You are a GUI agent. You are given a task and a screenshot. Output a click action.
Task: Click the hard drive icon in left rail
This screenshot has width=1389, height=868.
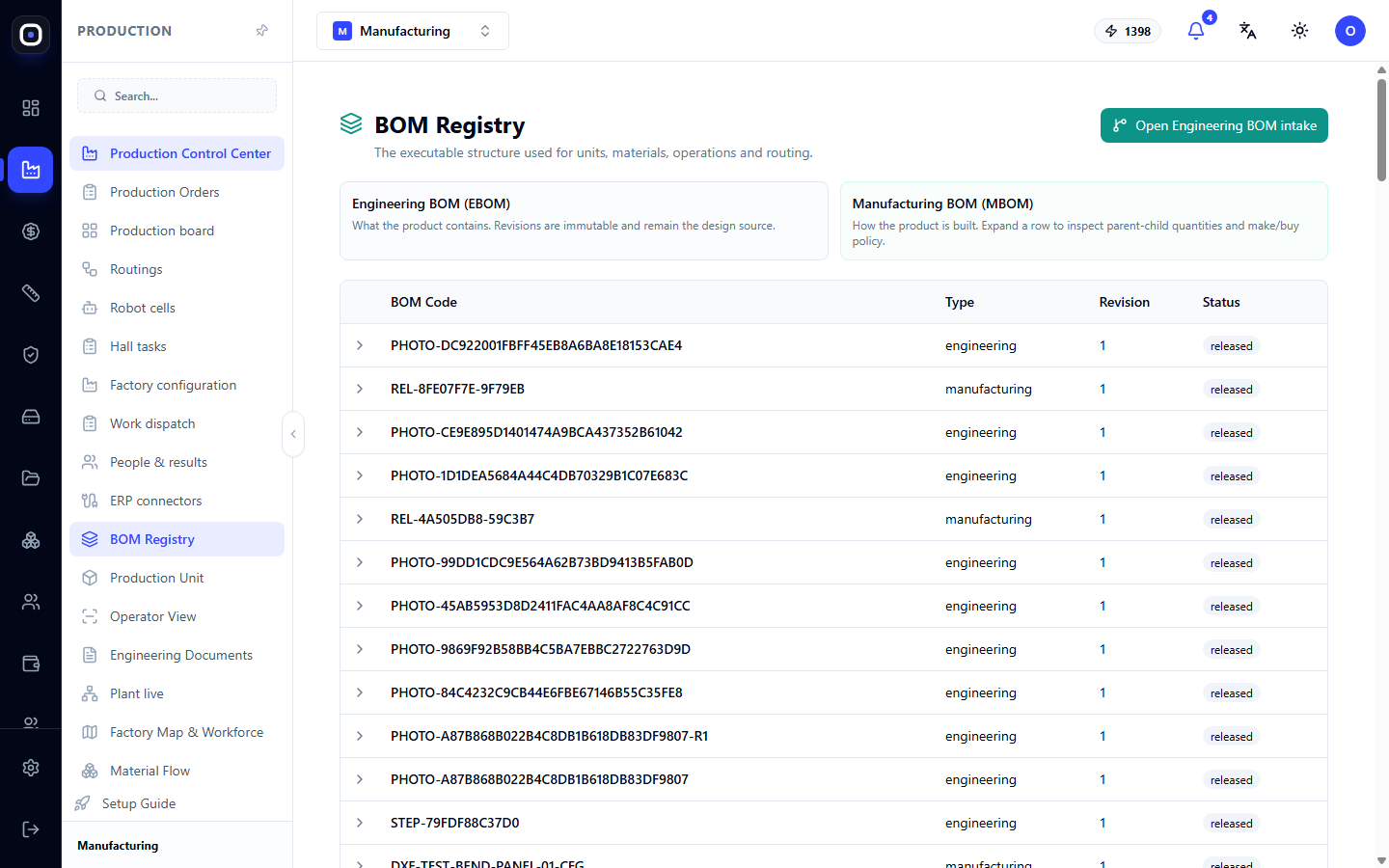31,417
